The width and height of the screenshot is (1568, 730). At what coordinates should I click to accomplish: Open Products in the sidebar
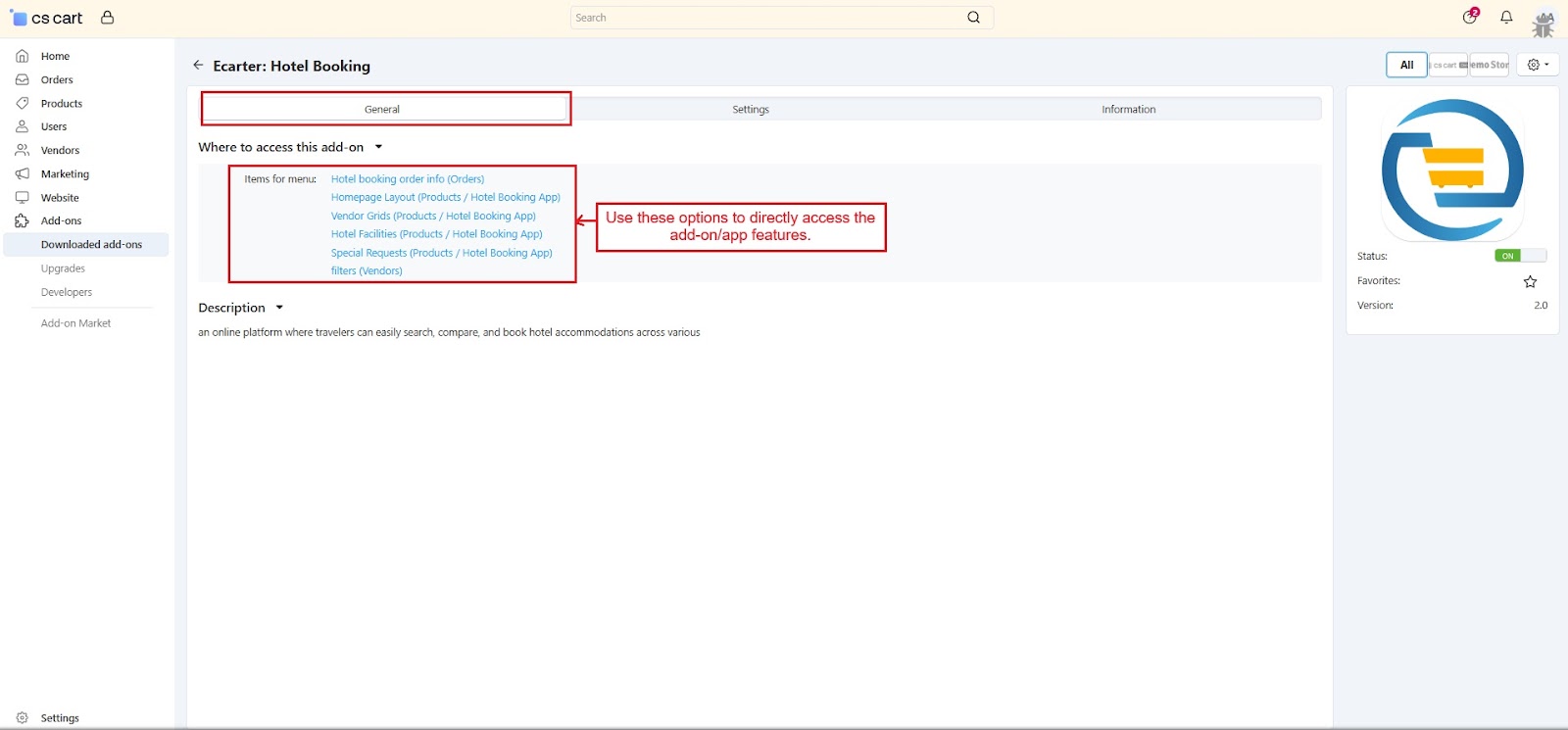click(61, 103)
